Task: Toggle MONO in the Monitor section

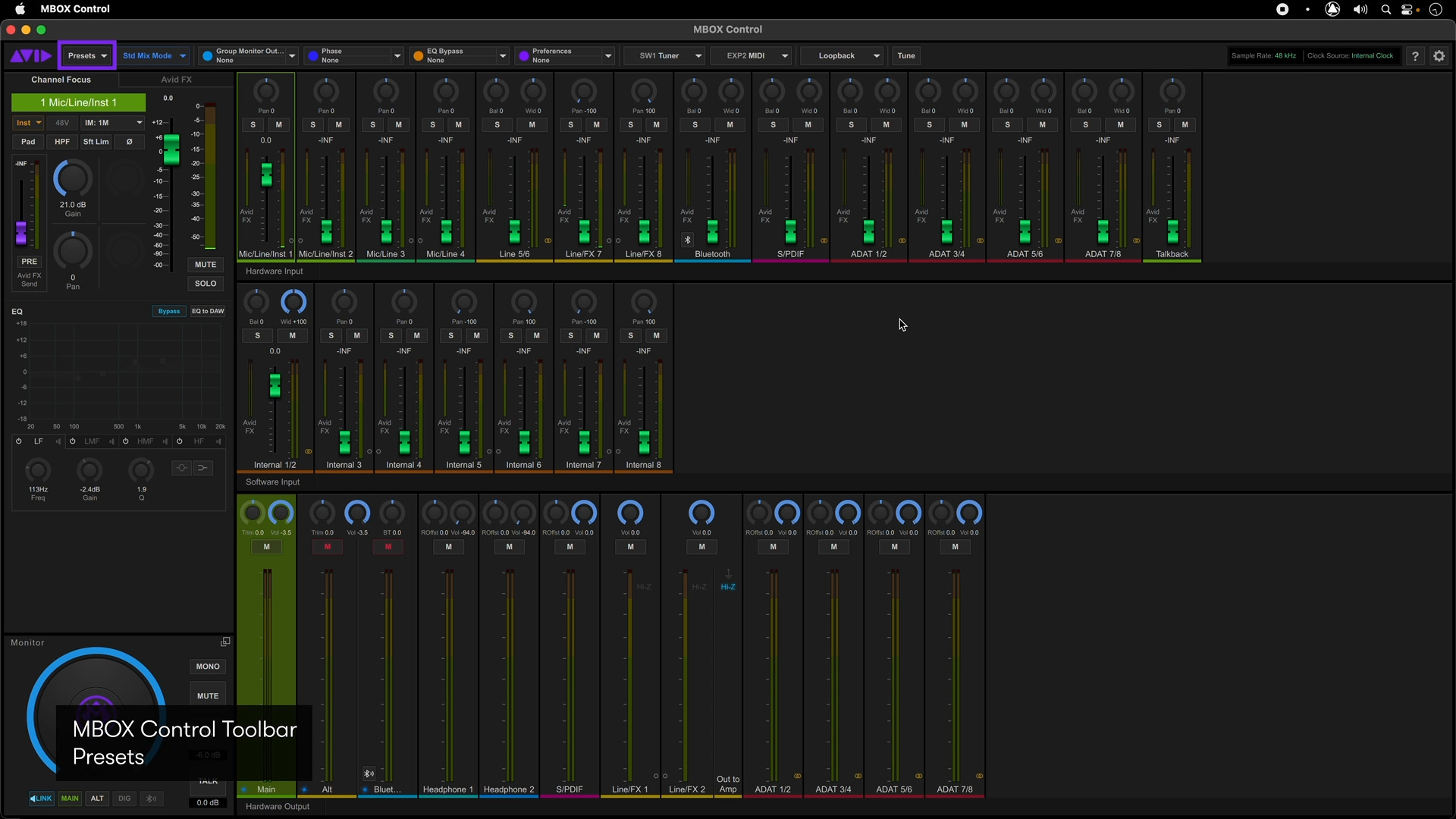Action: 208,667
